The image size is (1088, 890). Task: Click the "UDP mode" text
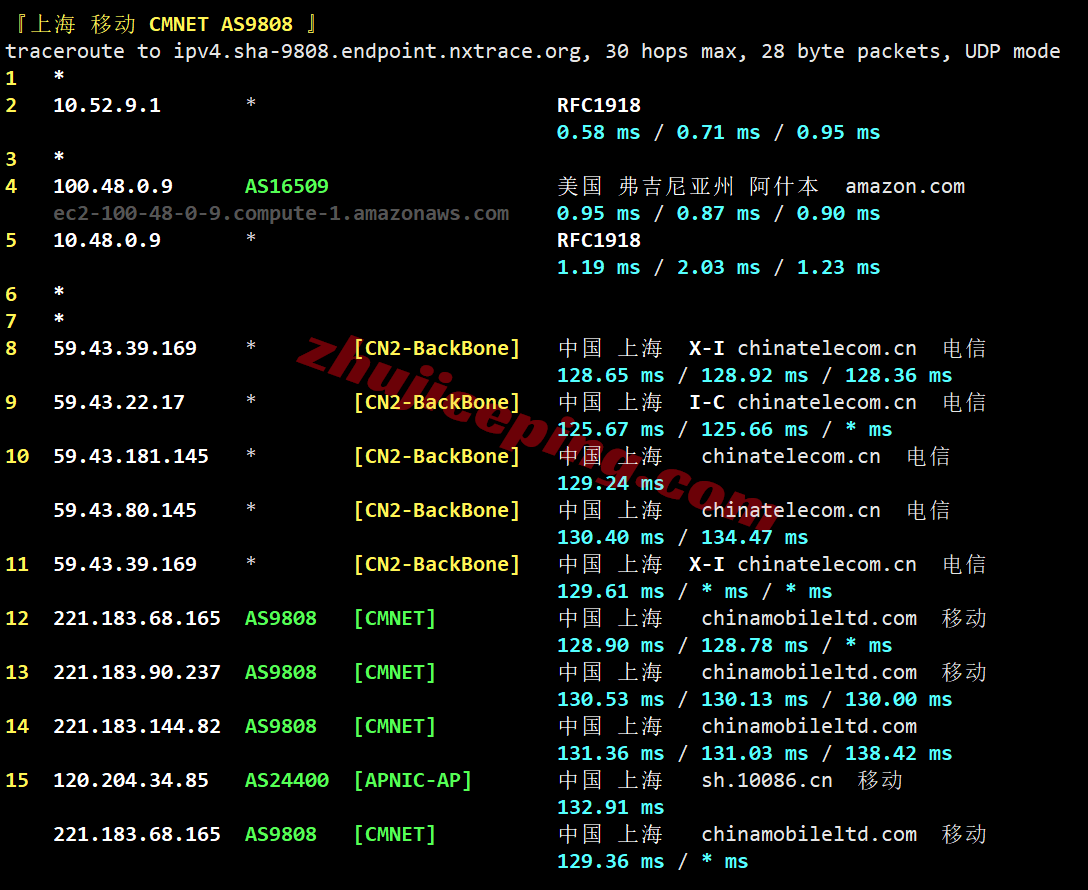tap(1012, 51)
